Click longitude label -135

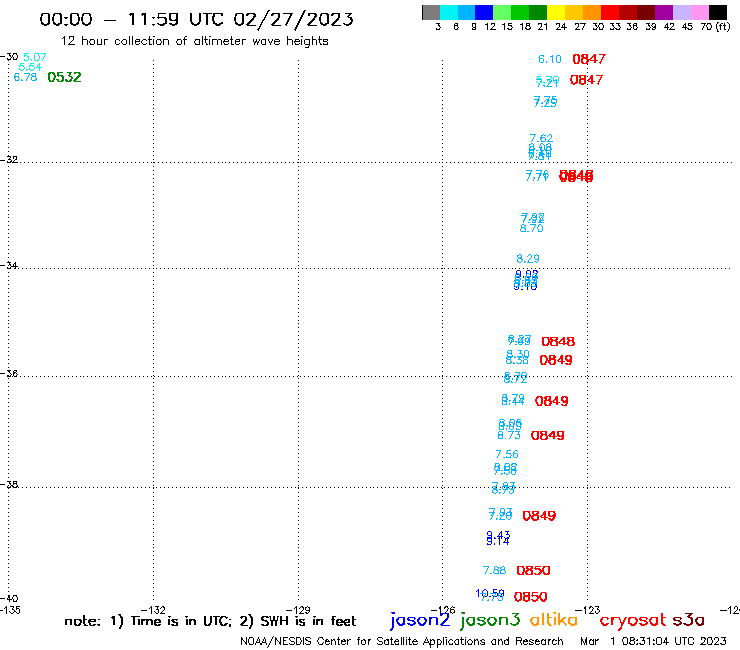pos(10,610)
